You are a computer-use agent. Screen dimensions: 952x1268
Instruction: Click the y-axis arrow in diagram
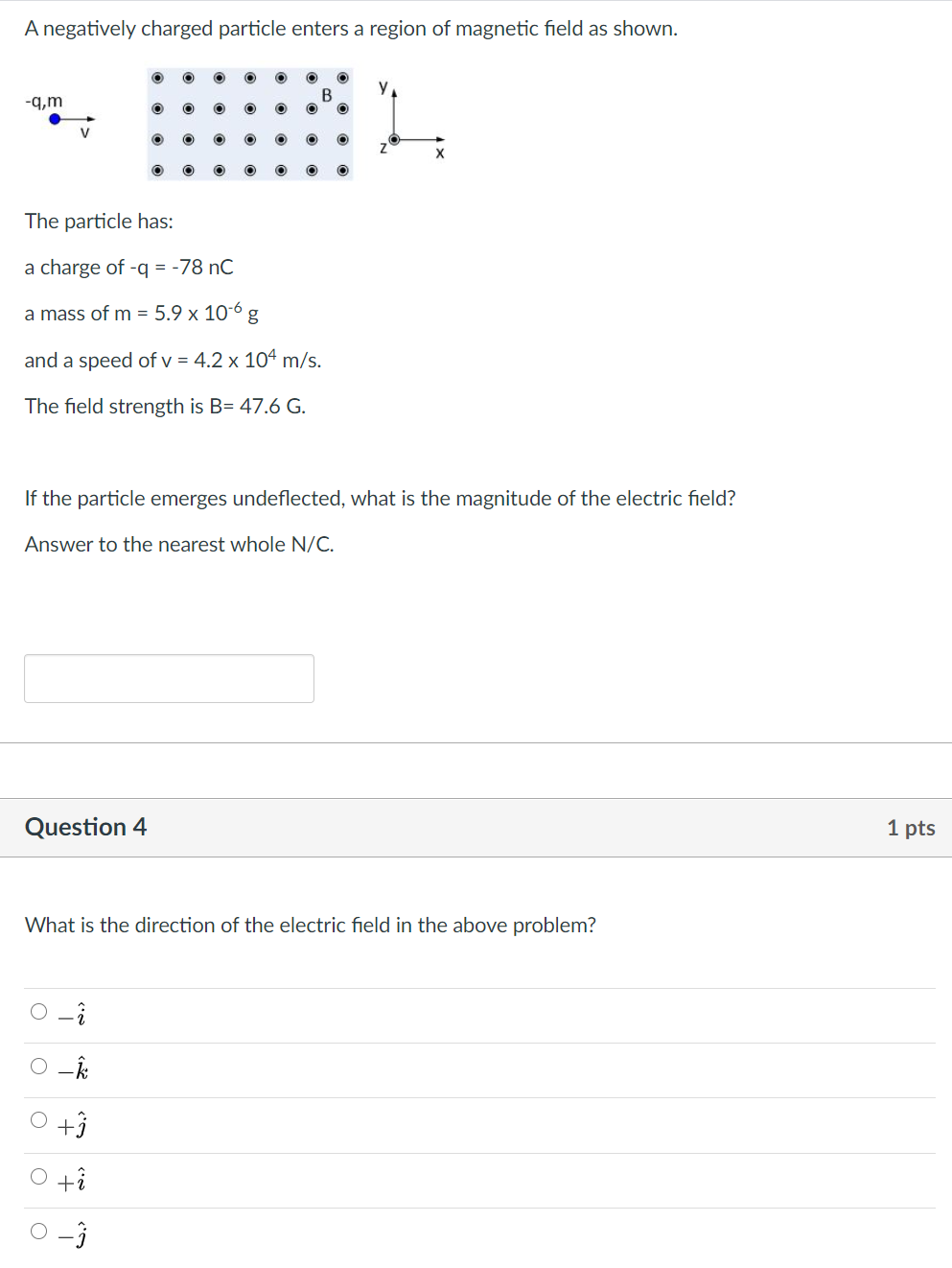(x=394, y=95)
